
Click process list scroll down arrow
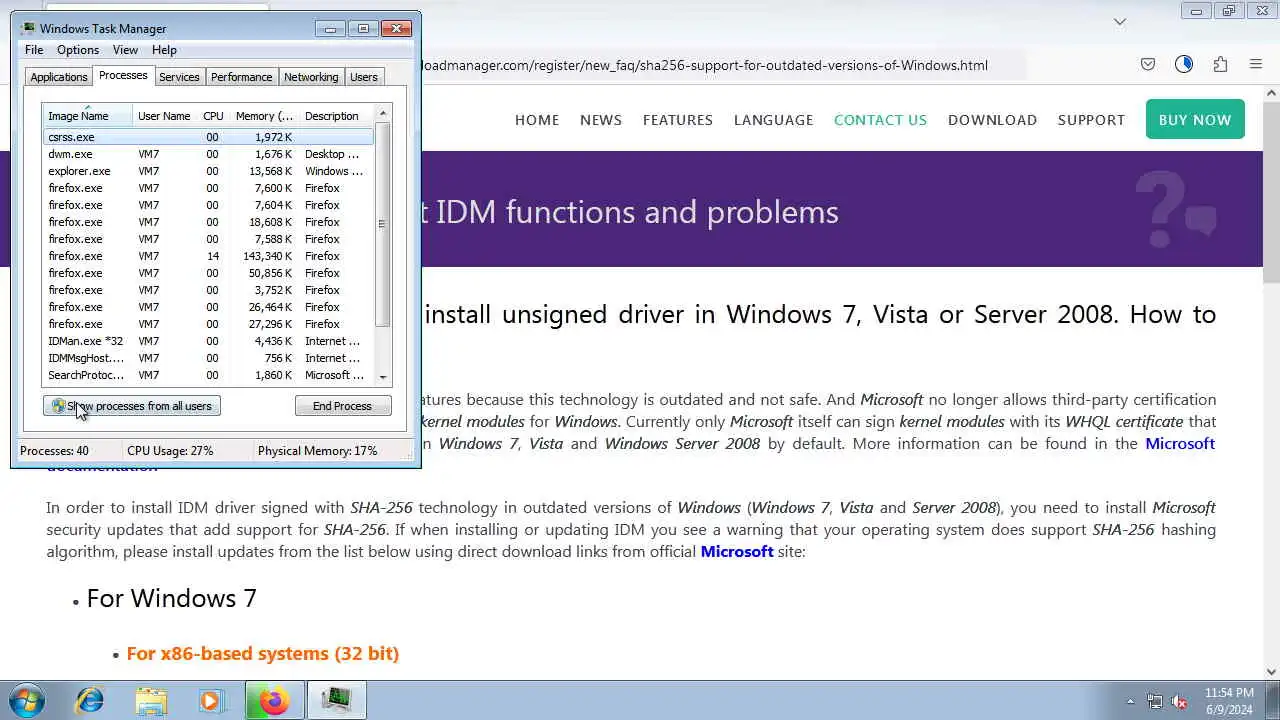(382, 377)
